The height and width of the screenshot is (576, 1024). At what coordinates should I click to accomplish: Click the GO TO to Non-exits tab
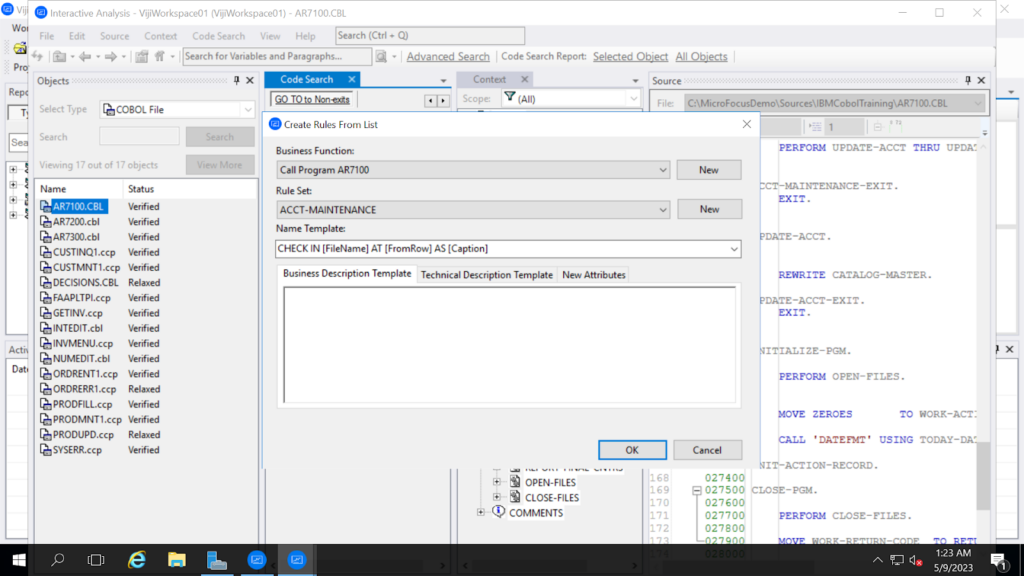coord(312,99)
